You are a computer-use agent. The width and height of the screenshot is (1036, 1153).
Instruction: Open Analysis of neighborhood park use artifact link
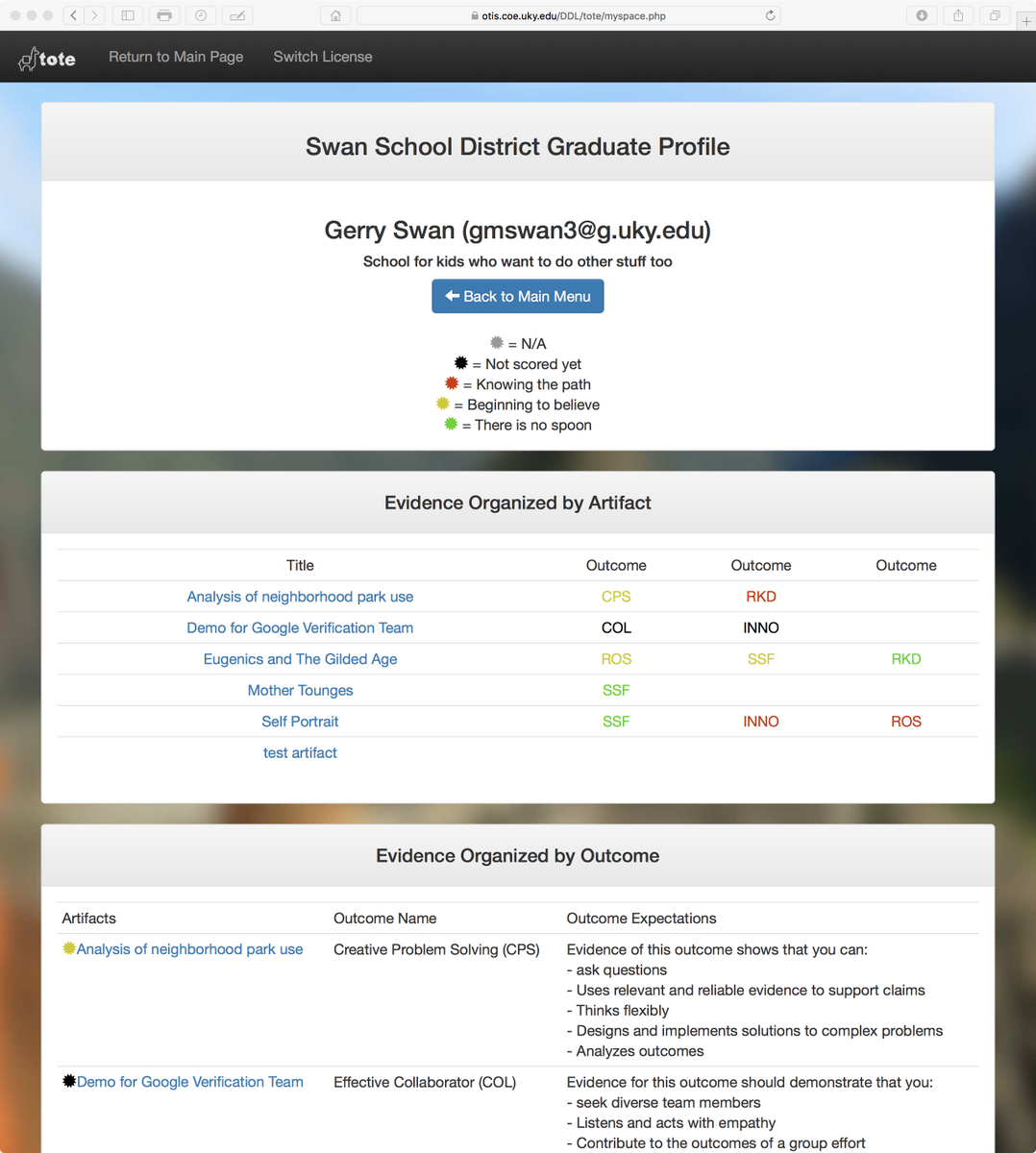point(300,597)
